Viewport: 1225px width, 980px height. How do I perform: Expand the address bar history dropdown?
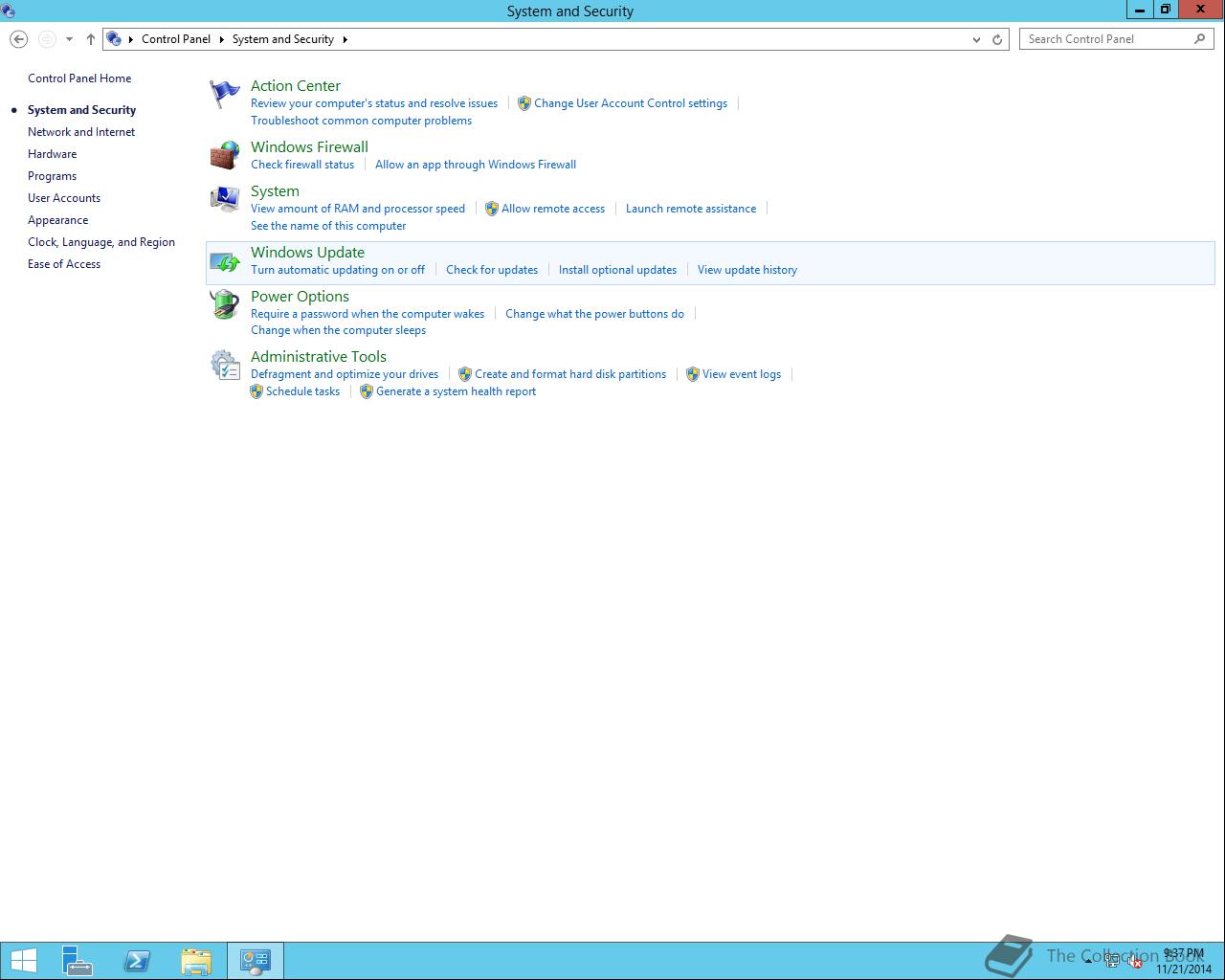click(976, 39)
